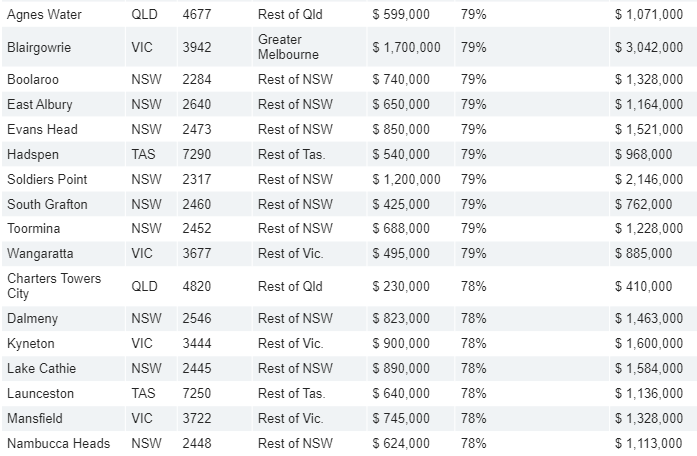
Task: Click Soldiers Point price $ 2,146,000
Action: point(649,179)
